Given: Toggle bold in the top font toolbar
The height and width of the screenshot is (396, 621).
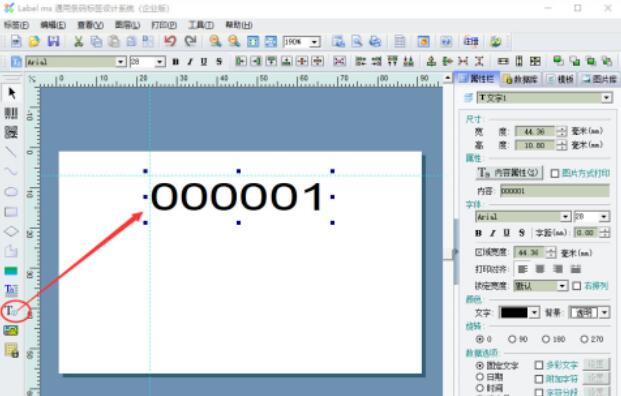Looking at the screenshot, I should click(x=176, y=62).
